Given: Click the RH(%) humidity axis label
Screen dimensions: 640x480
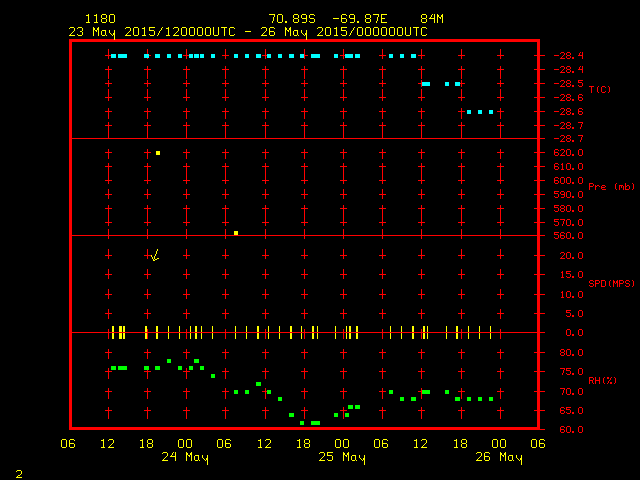Looking at the screenshot, I should pyautogui.click(x=603, y=380).
